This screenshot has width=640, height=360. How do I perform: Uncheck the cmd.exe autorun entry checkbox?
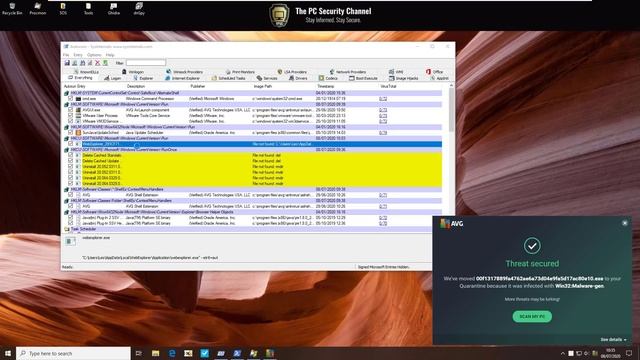[71, 99]
